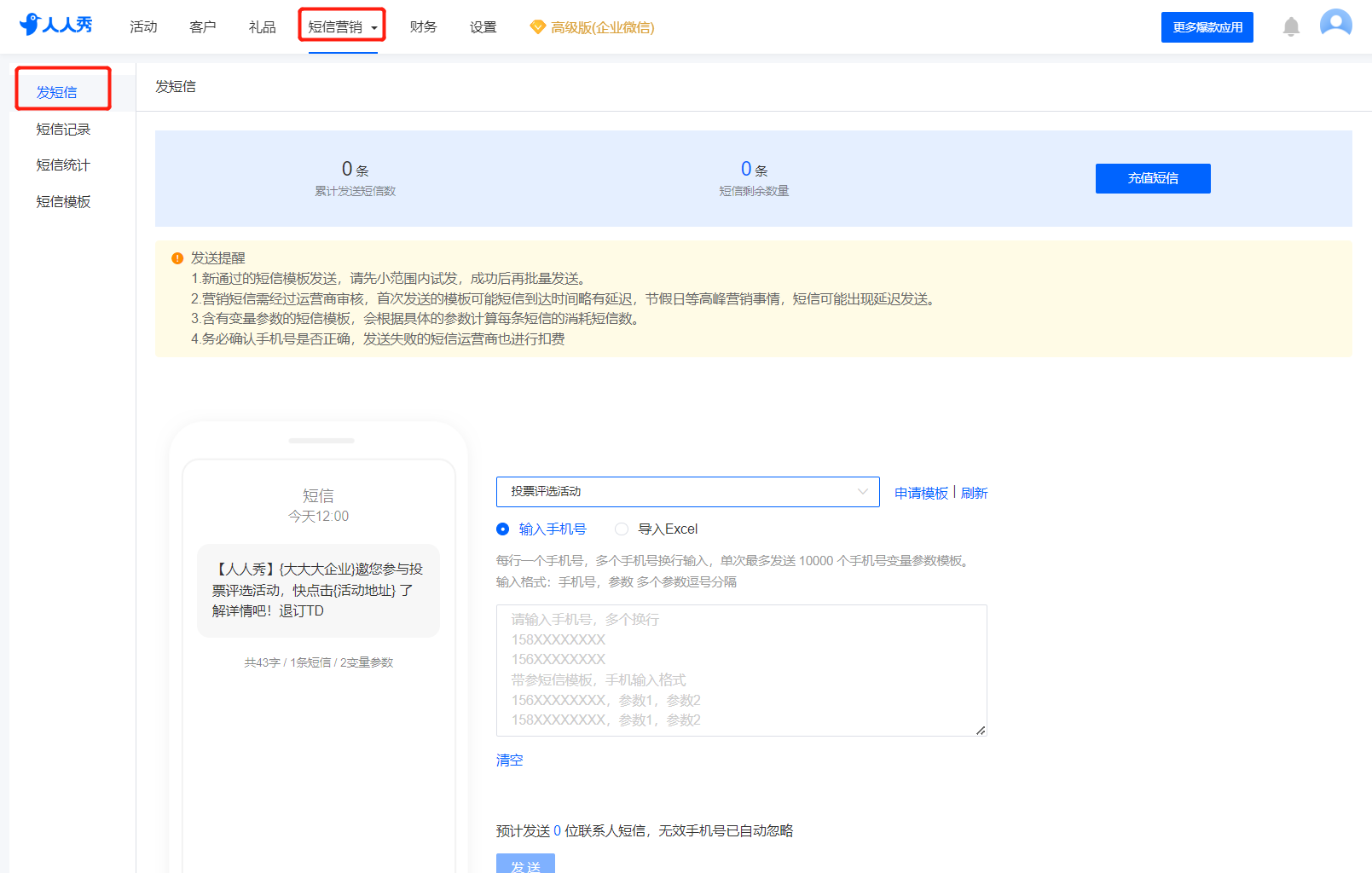Click the diamond icon beside 高级版

coord(537,27)
